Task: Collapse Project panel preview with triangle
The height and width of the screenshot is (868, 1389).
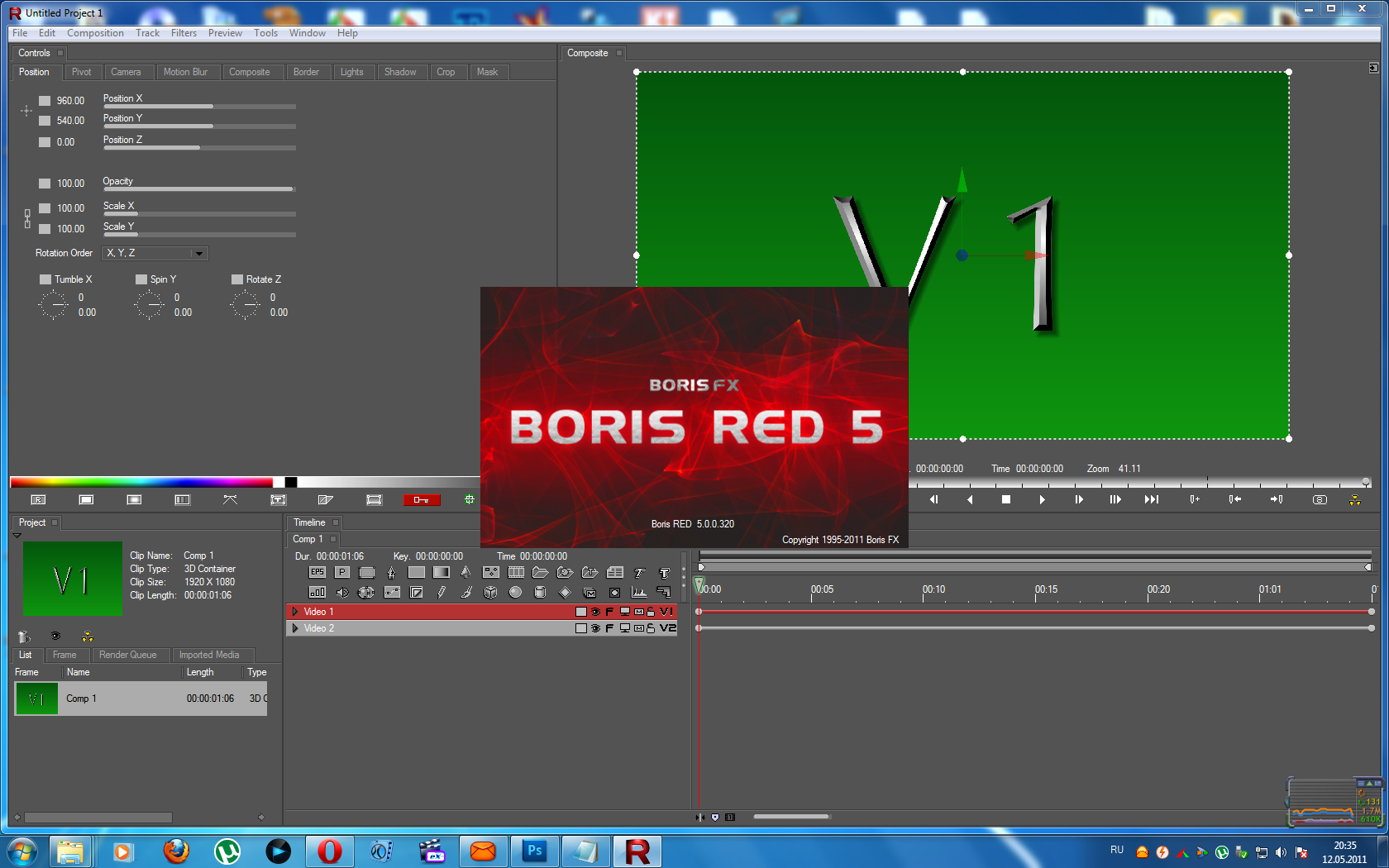Action: click(17, 536)
